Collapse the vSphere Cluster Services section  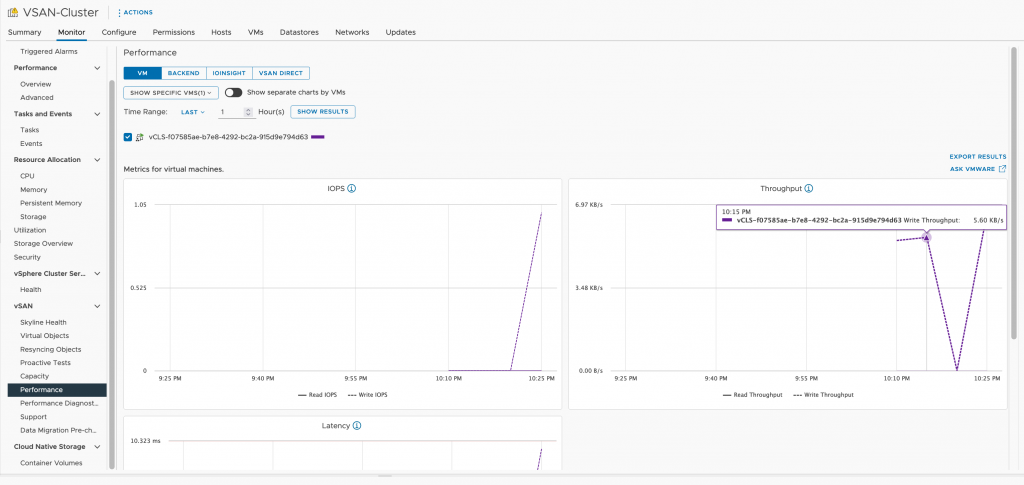coord(97,274)
